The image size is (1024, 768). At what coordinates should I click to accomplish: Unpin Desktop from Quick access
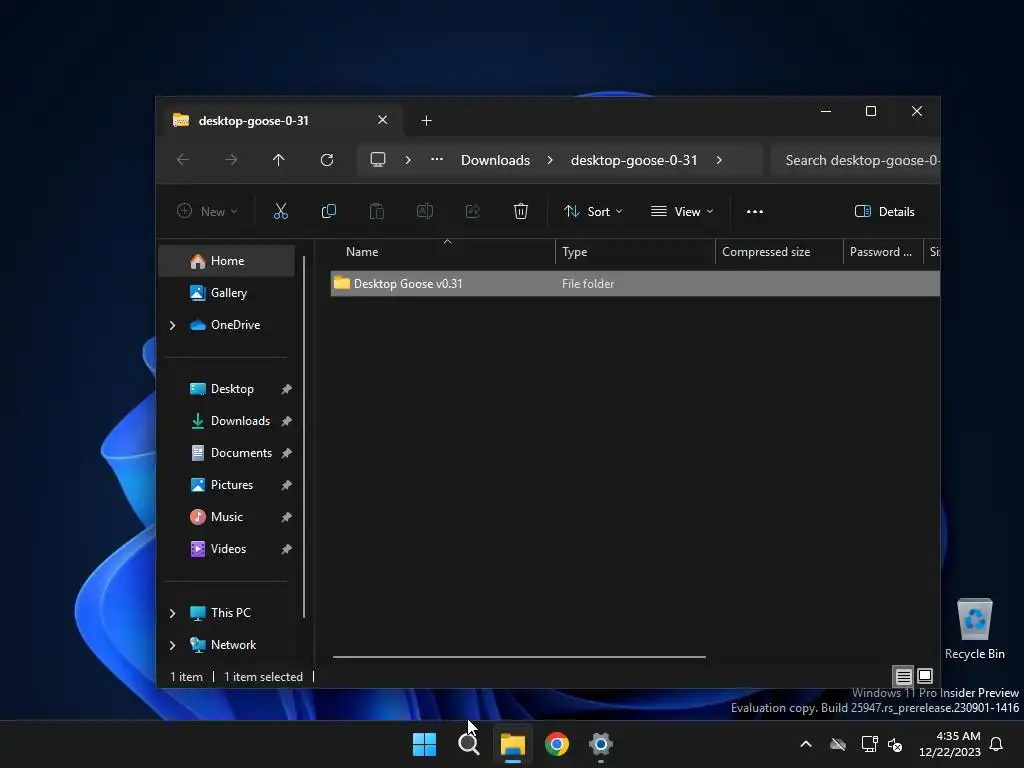tap(286, 389)
